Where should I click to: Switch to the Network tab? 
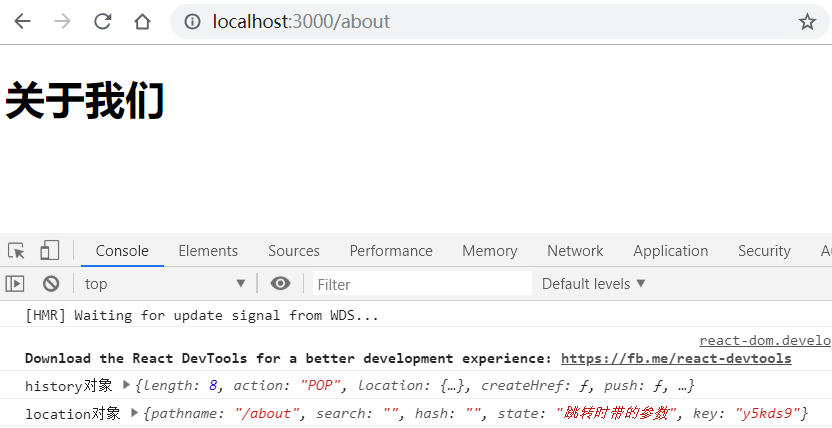[x=575, y=251]
